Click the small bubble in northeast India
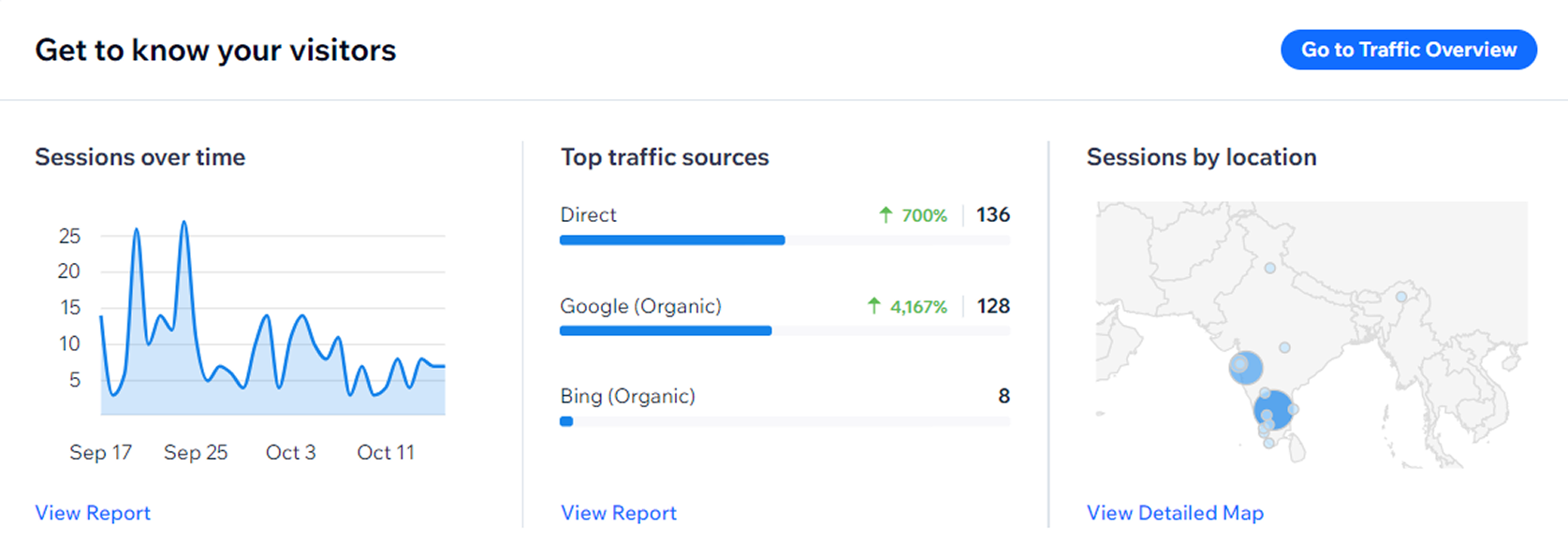This screenshot has width=1568, height=556. [1401, 297]
